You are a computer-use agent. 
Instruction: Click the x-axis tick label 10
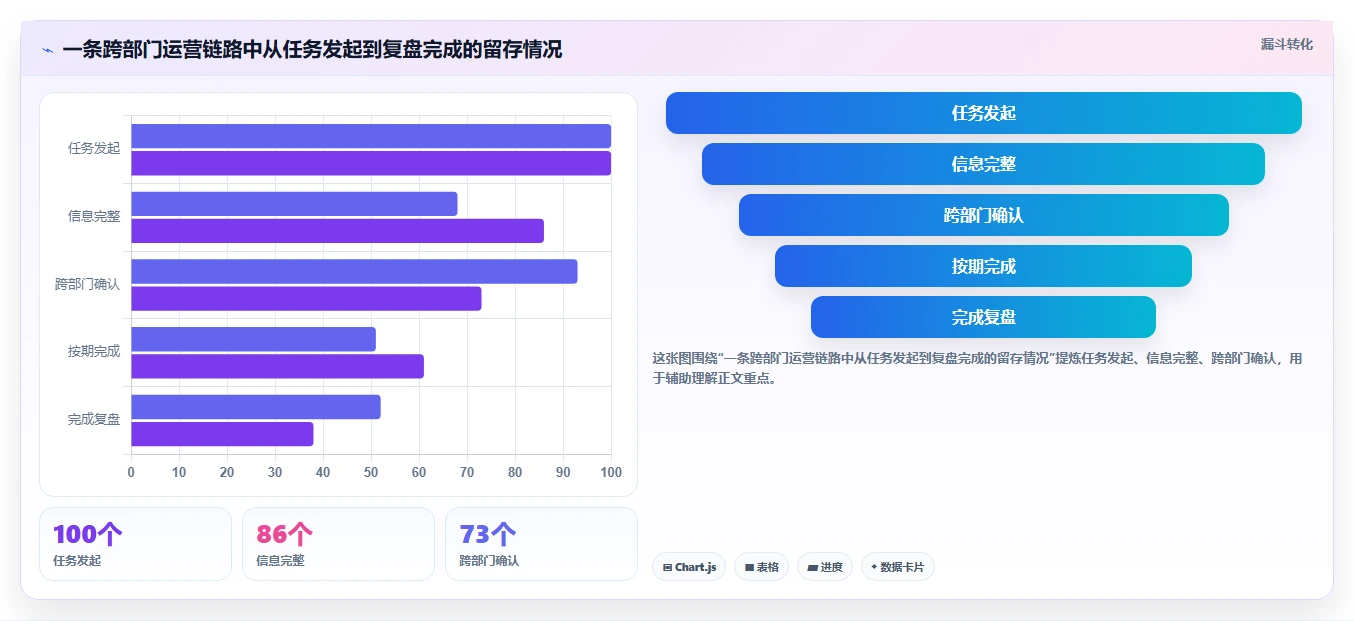click(179, 472)
